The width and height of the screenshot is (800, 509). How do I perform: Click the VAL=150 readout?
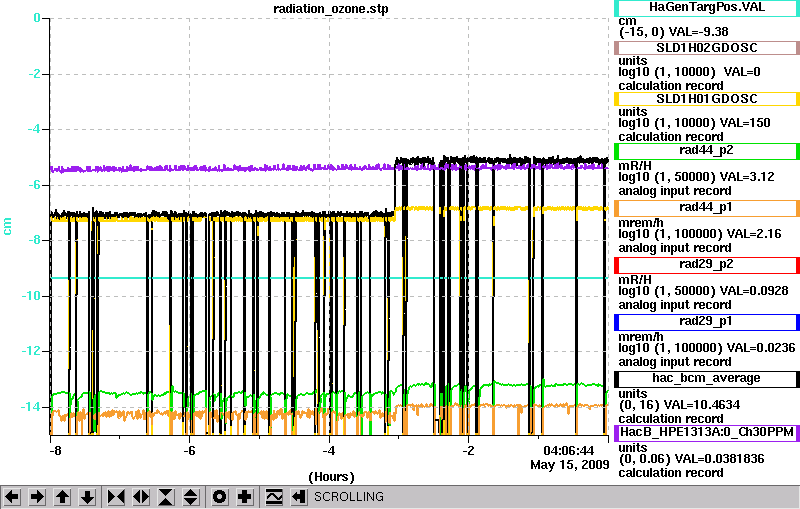pyautogui.click(x=745, y=123)
